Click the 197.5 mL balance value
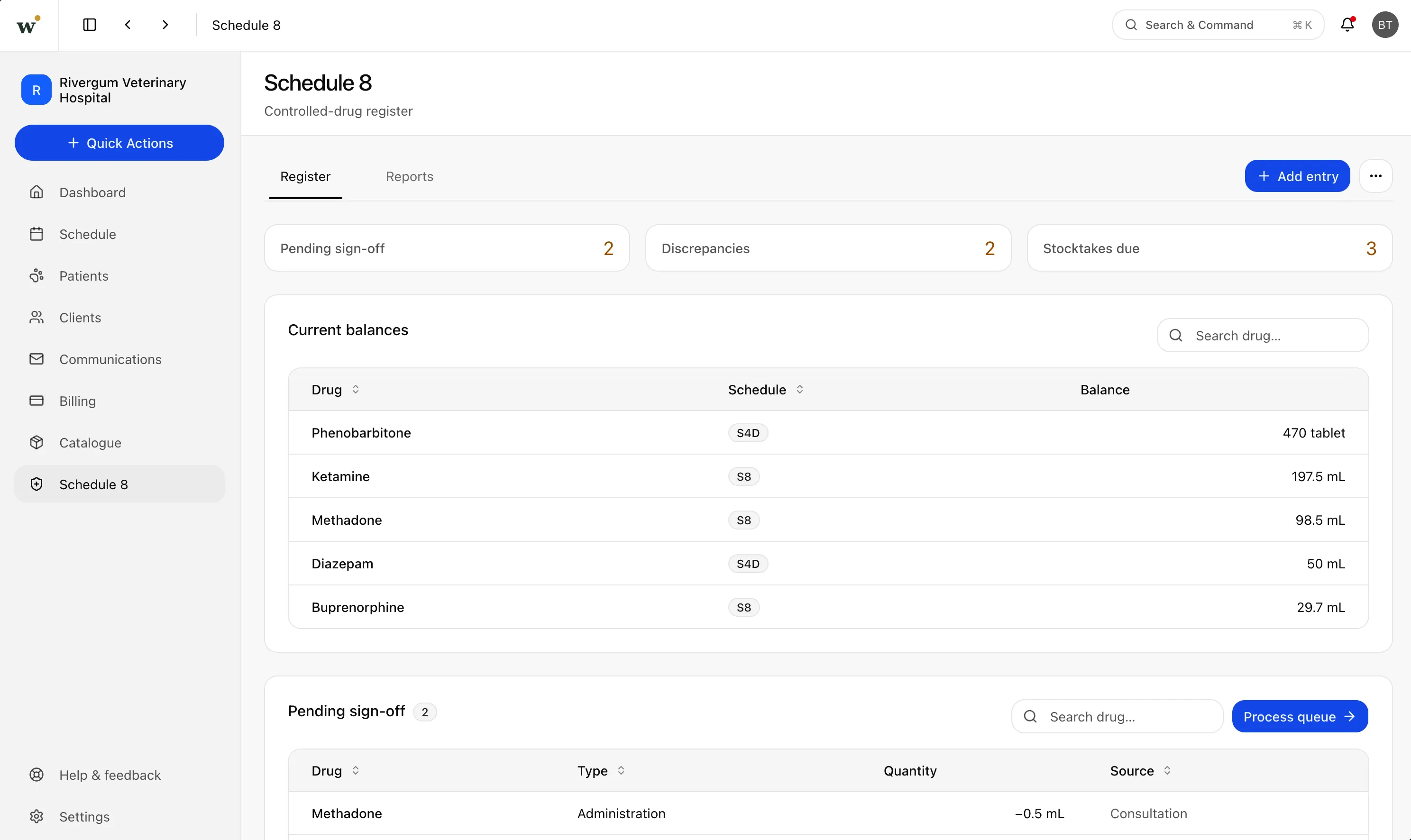Screen dimensions: 1411x840 coord(1318,476)
